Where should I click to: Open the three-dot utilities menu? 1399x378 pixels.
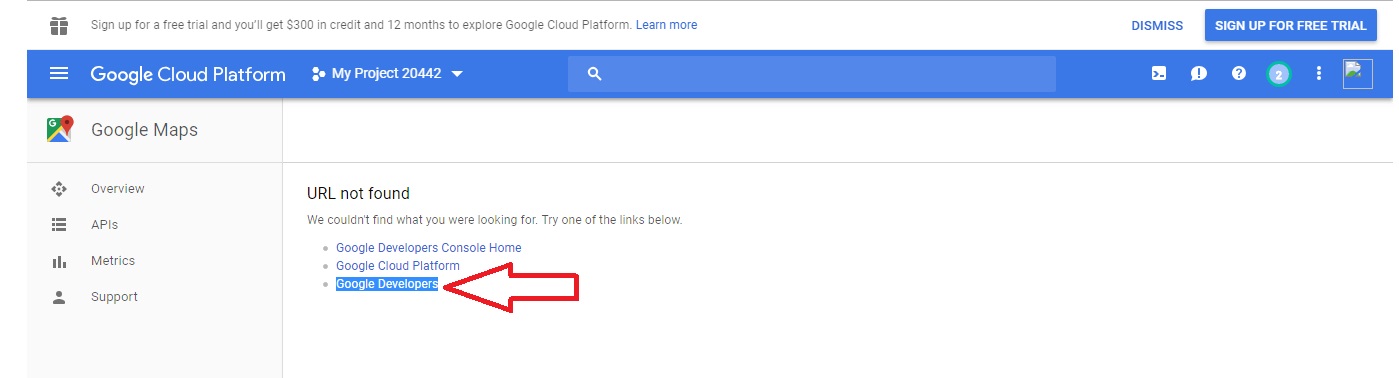click(1319, 74)
